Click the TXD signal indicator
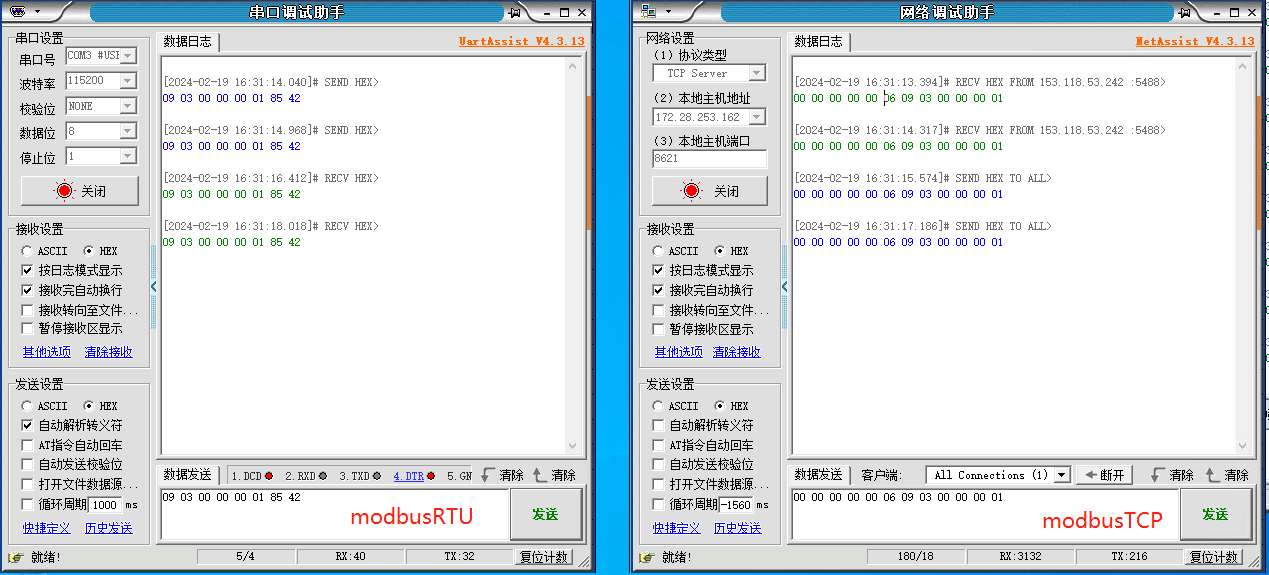Viewport: 1269px width, 575px height. [x=377, y=476]
